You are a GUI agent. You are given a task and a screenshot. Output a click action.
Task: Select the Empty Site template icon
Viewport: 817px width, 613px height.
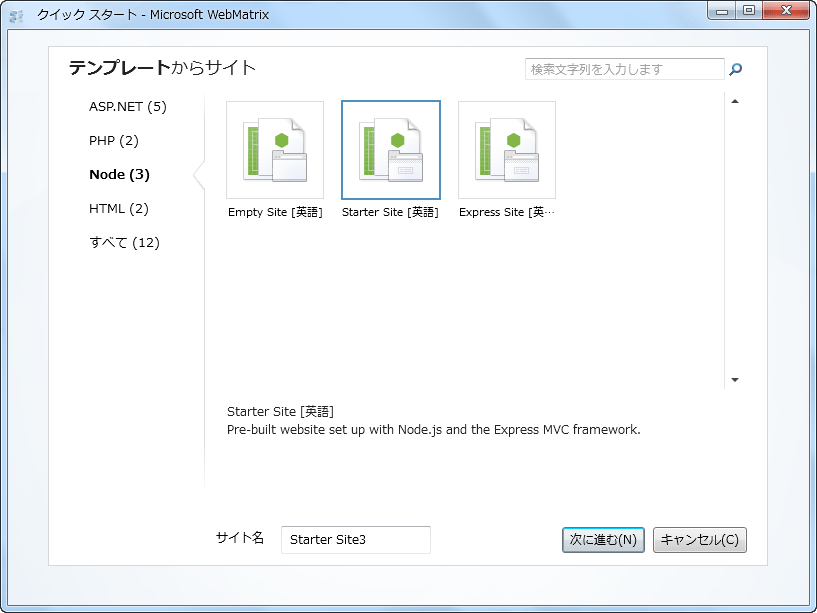pos(275,150)
